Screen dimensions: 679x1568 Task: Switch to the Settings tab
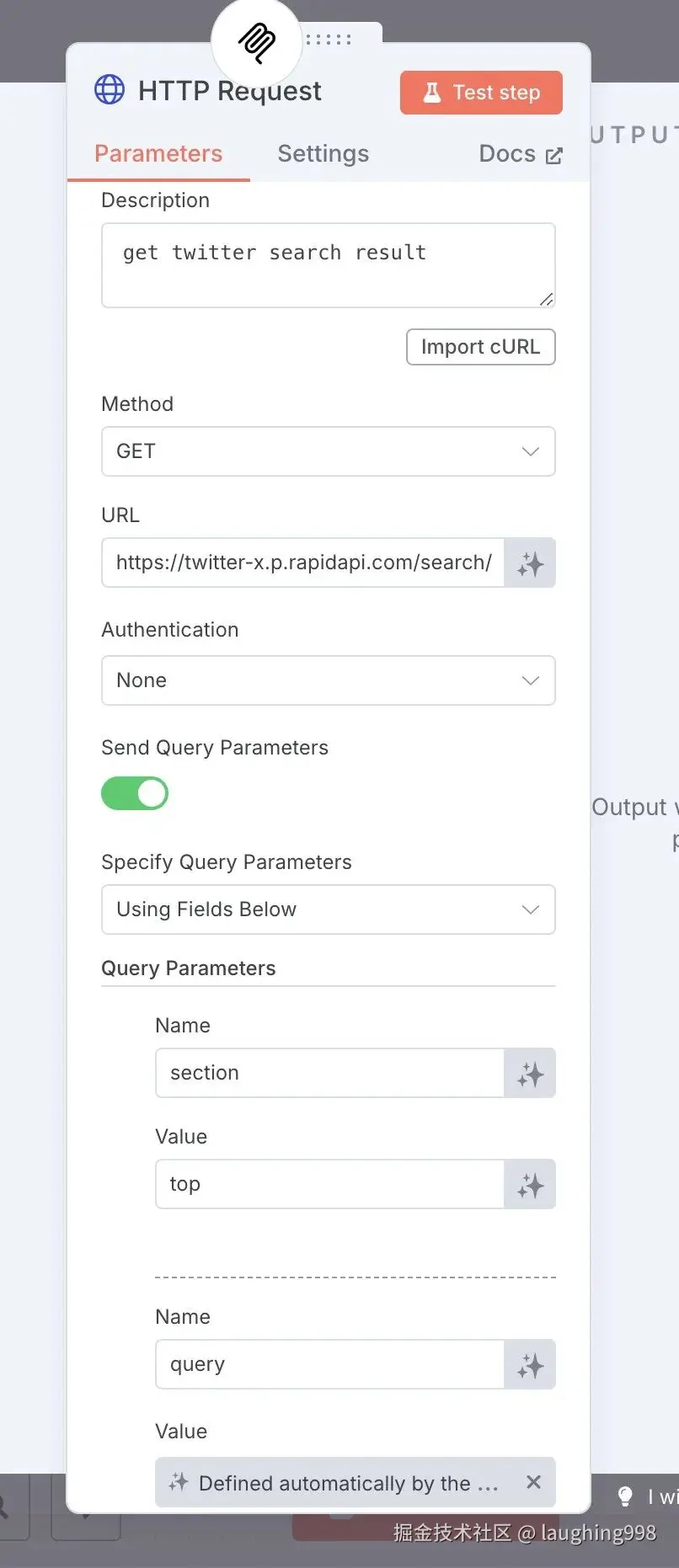(323, 154)
